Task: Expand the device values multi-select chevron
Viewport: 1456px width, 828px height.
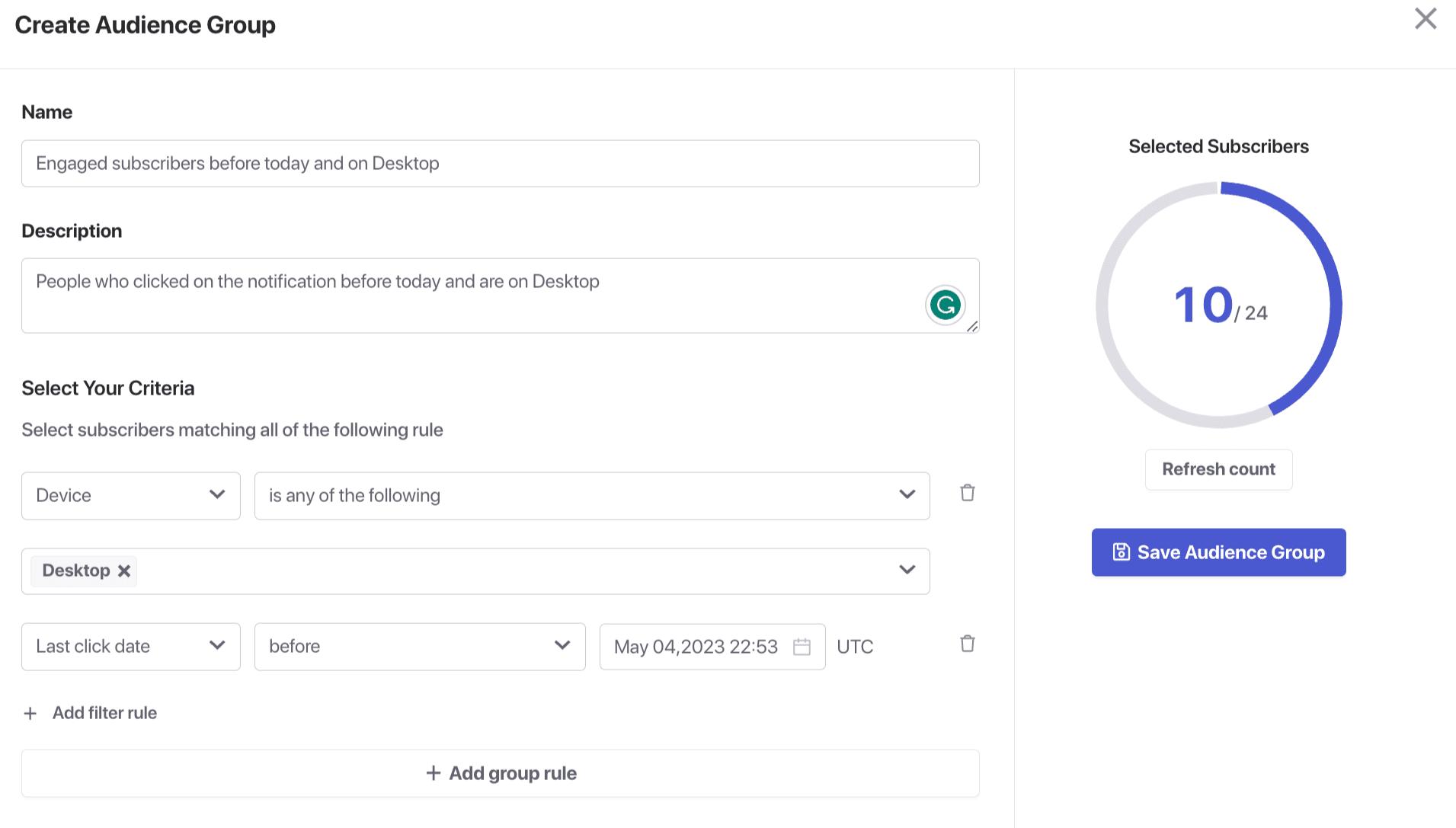Action: pyautogui.click(x=907, y=571)
